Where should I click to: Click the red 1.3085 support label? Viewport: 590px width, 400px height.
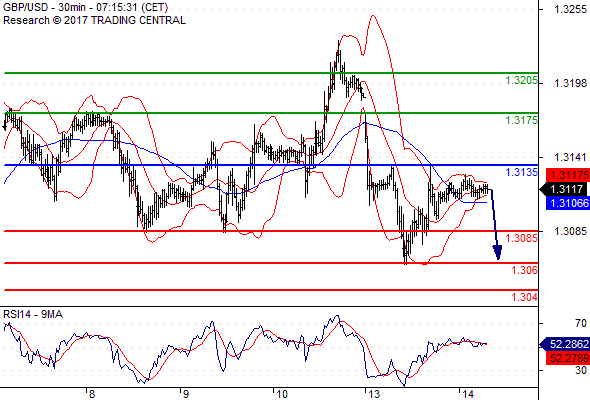click(521, 238)
